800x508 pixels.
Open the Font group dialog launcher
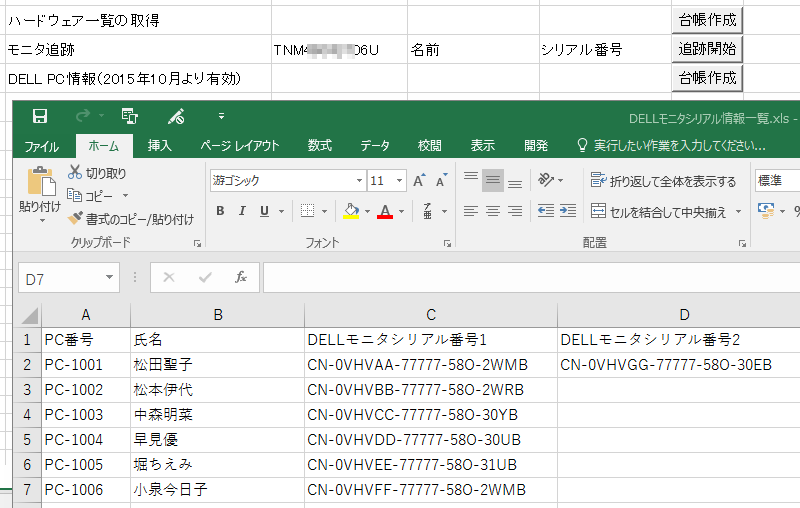click(447, 244)
